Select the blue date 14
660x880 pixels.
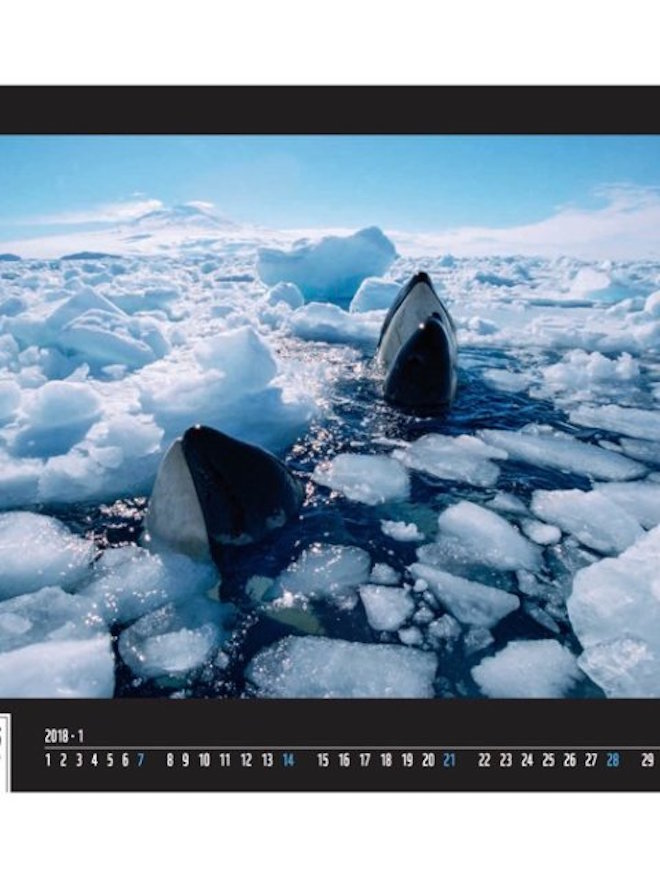point(288,760)
